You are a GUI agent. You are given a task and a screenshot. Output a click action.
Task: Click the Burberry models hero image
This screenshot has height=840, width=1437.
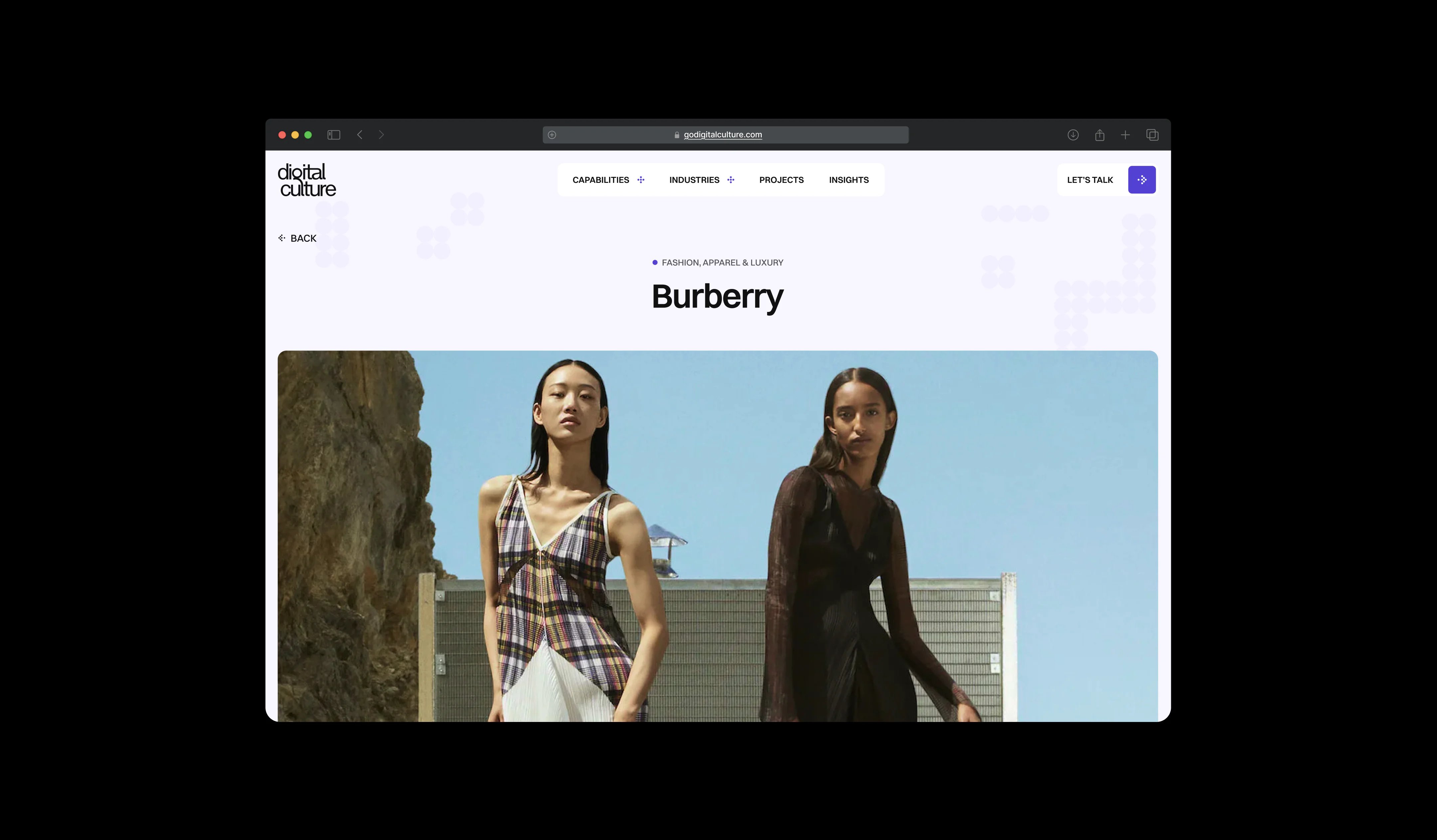pyautogui.click(x=718, y=536)
